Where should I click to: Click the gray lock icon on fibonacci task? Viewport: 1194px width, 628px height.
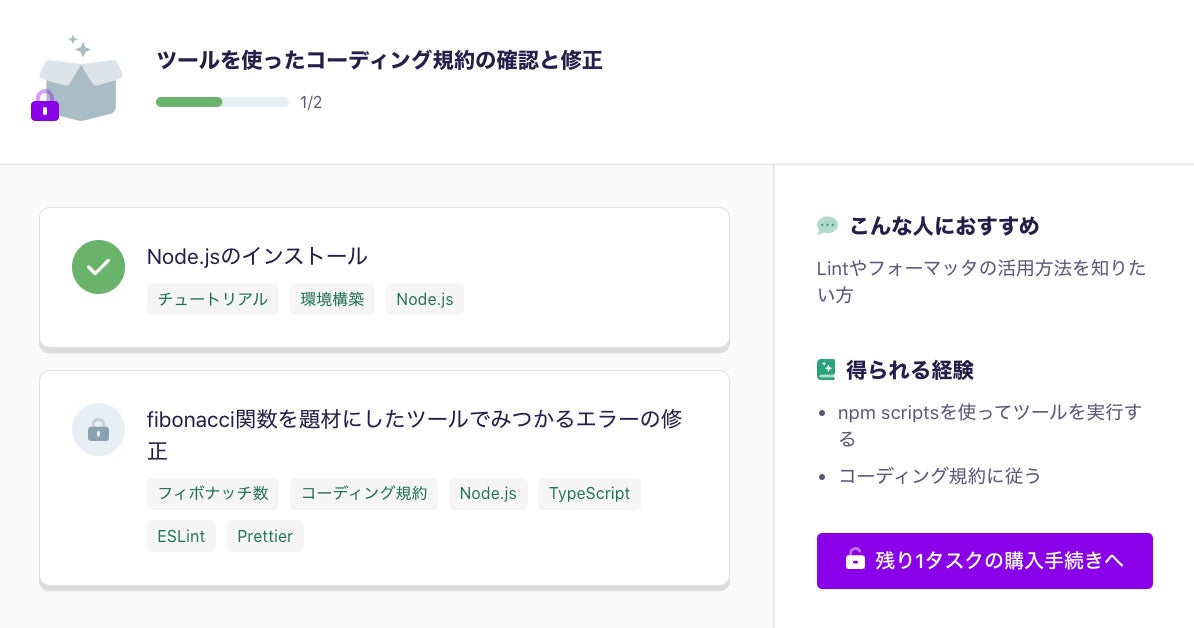tap(98, 430)
